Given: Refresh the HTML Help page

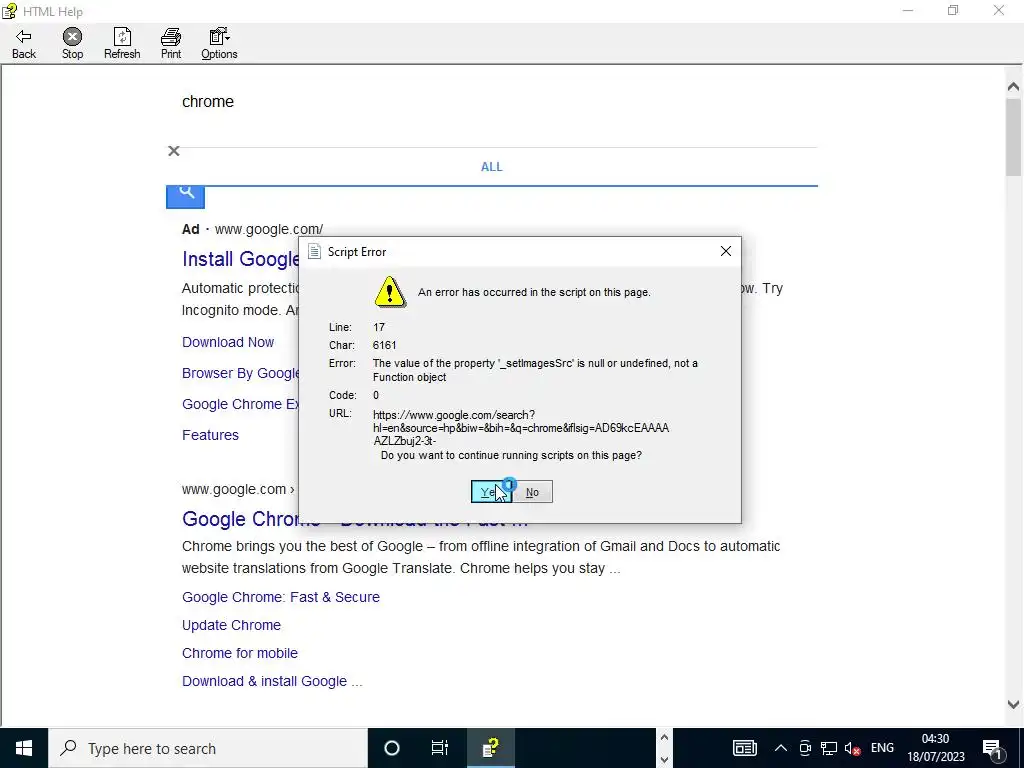Looking at the screenshot, I should pos(122,44).
